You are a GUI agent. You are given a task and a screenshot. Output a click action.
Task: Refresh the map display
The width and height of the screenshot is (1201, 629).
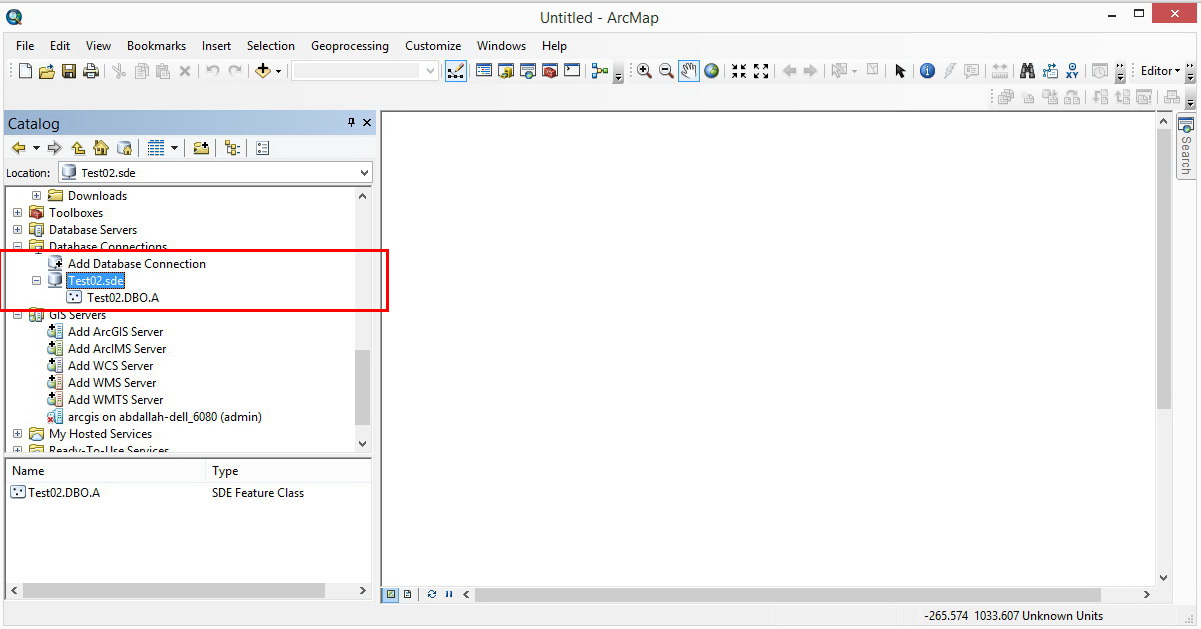point(432,594)
